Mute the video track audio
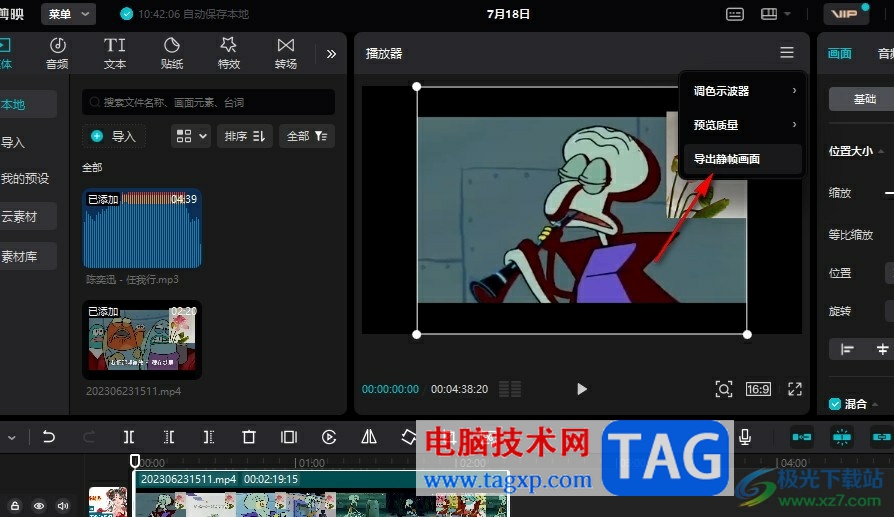The image size is (894, 517). 63,506
